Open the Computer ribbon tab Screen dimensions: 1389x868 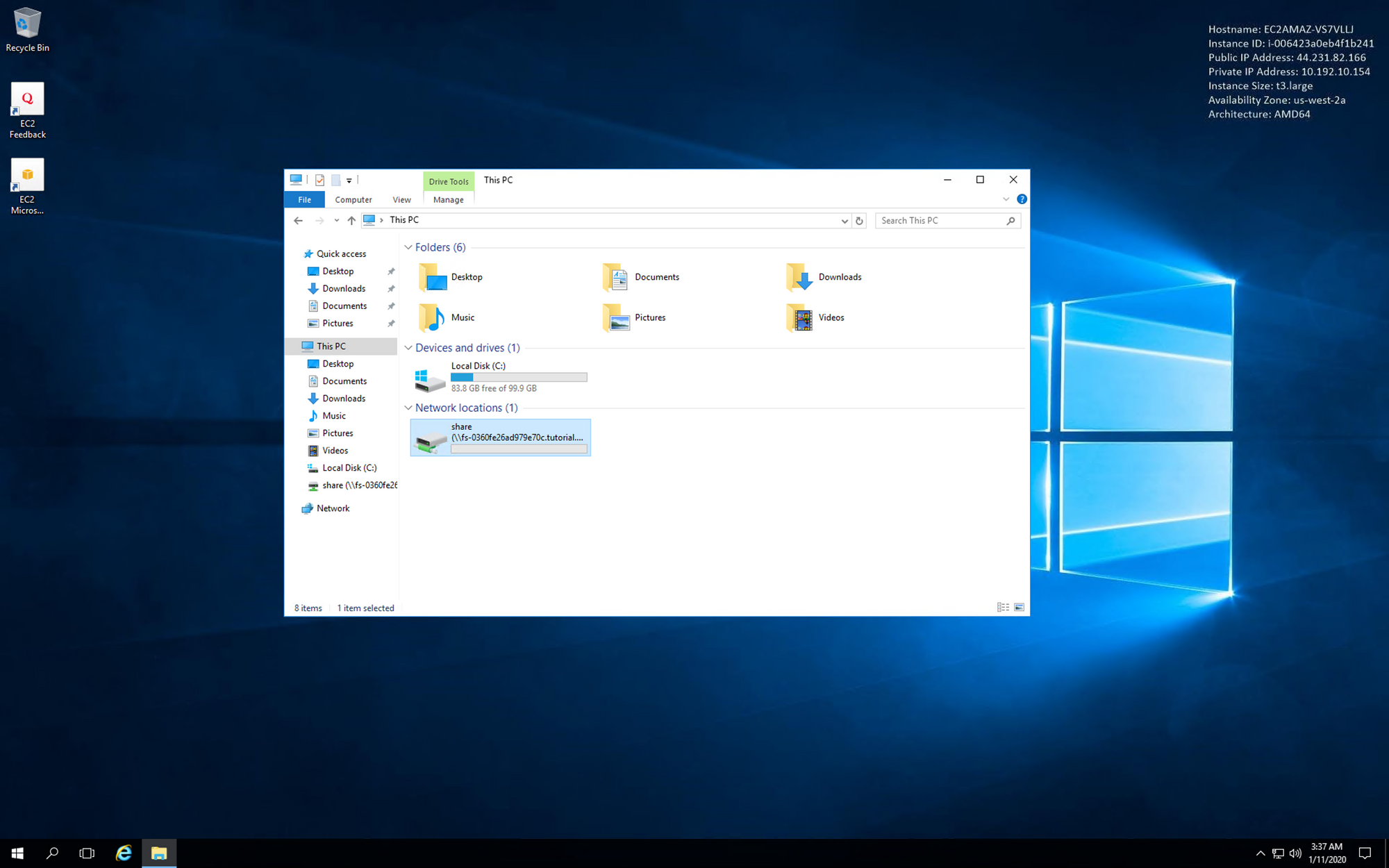coord(353,200)
